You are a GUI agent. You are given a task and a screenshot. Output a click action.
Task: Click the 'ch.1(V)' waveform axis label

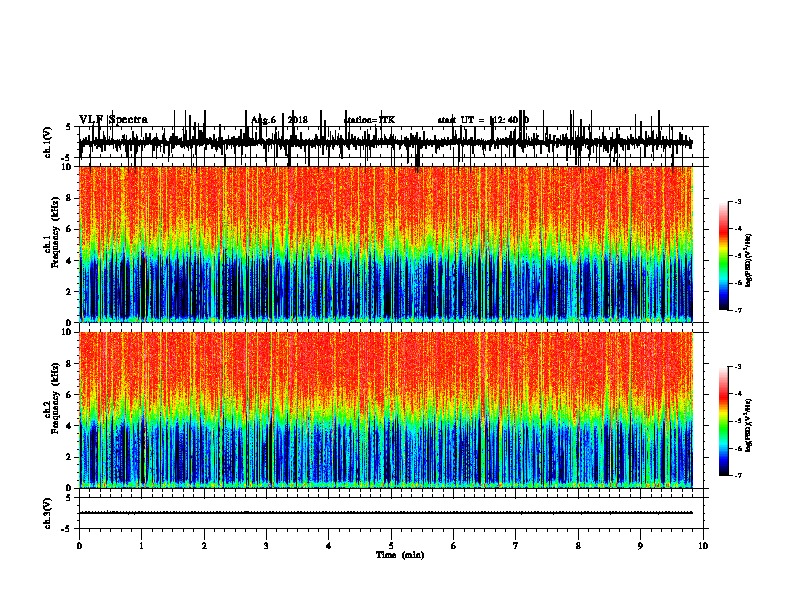click(47, 142)
